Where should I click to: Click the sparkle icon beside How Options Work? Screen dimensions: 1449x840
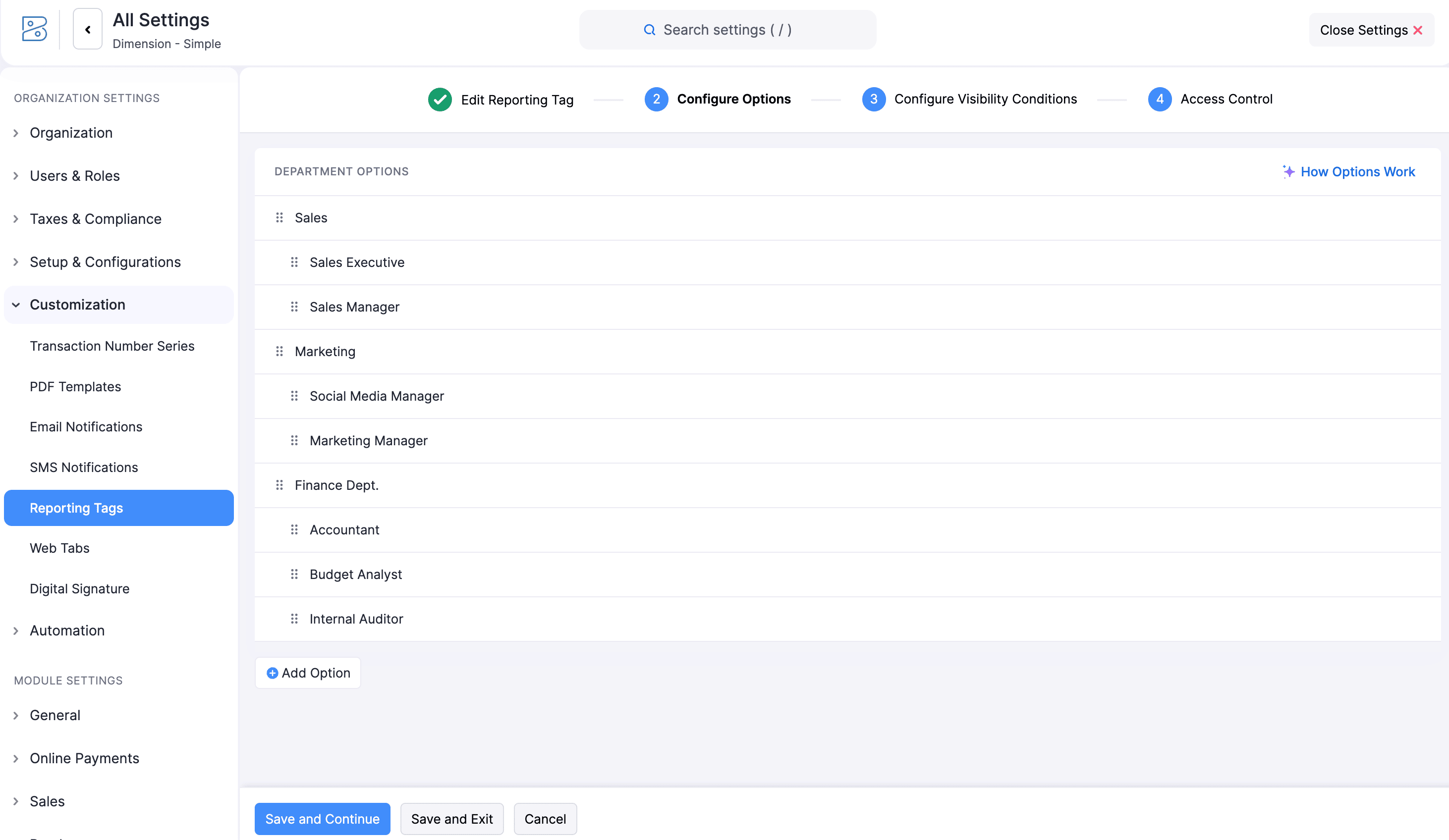coord(1288,171)
